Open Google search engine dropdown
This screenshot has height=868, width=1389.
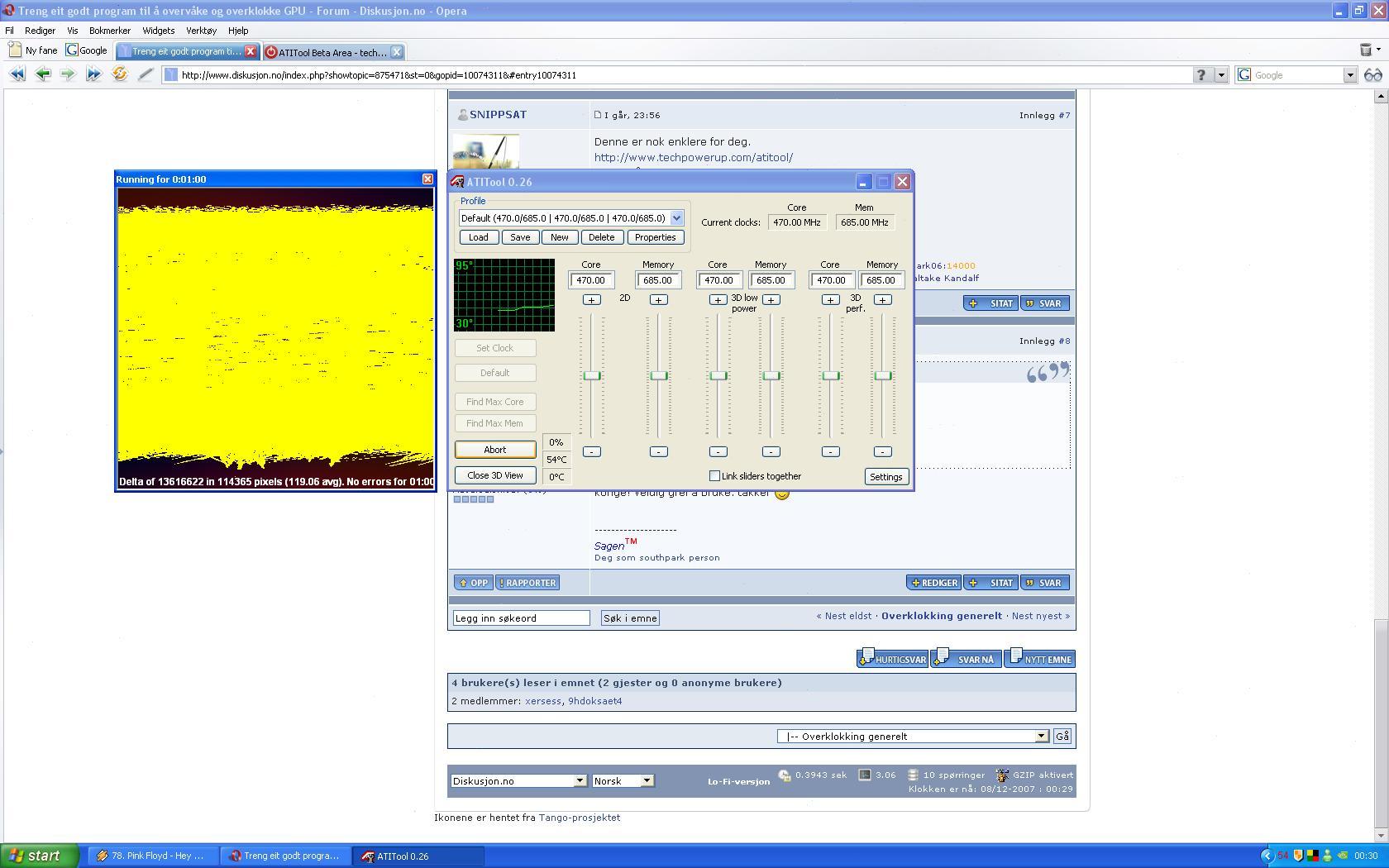point(1349,75)
